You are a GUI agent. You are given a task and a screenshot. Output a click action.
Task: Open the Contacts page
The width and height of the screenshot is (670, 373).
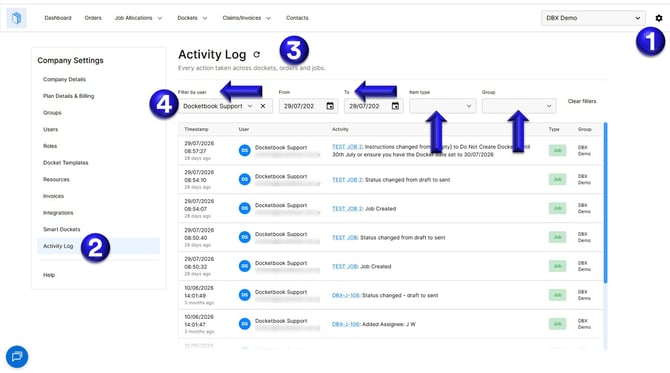tap(297, 18)
